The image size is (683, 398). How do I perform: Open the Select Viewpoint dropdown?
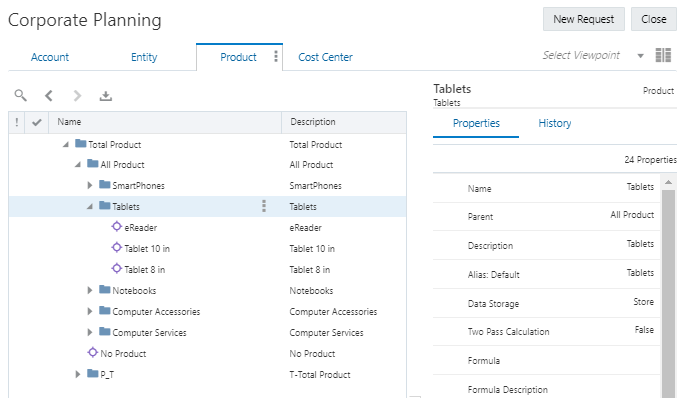coord(640,56)
